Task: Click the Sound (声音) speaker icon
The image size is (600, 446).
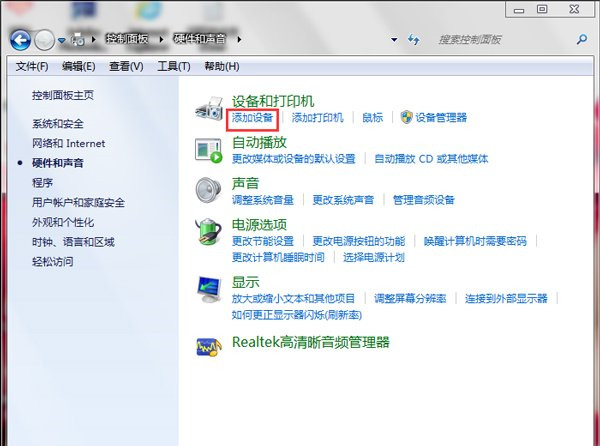Action: (209, 190)
